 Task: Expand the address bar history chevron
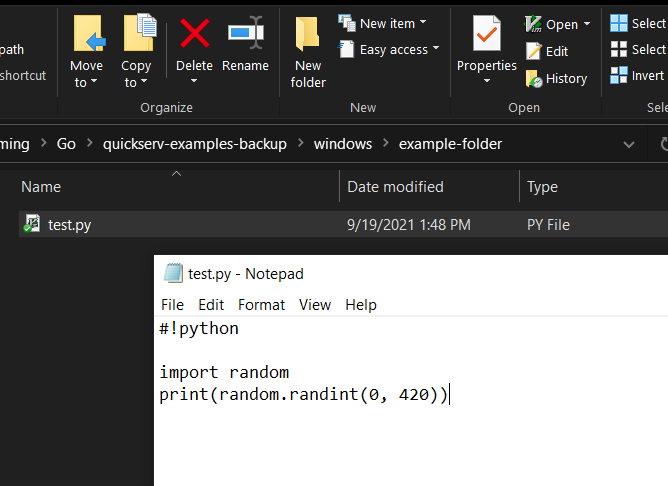tap(629, 144)
